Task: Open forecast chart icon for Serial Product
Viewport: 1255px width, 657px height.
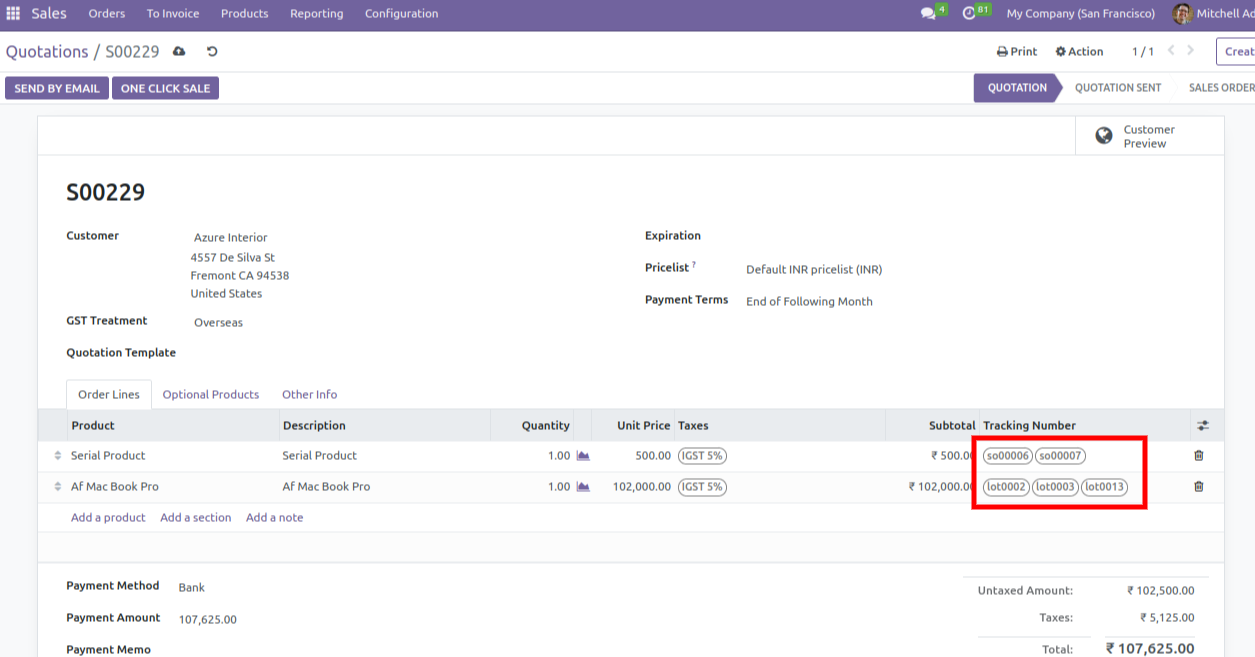Action: 583,456
